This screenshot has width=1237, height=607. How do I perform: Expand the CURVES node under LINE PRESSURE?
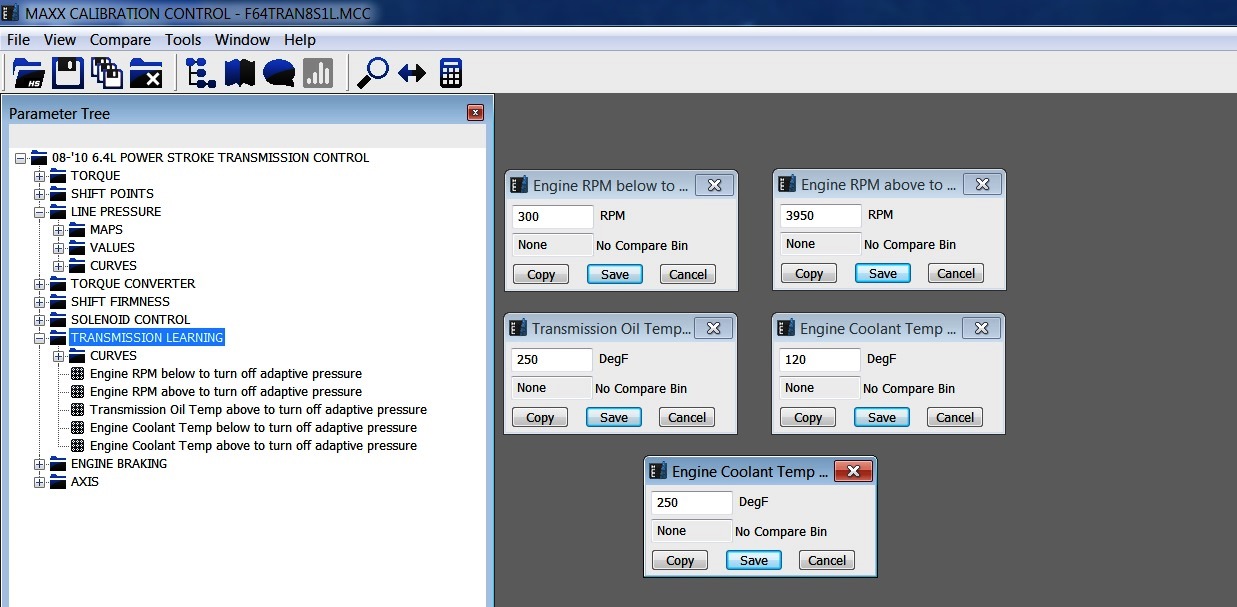click(x=59, y=266)
